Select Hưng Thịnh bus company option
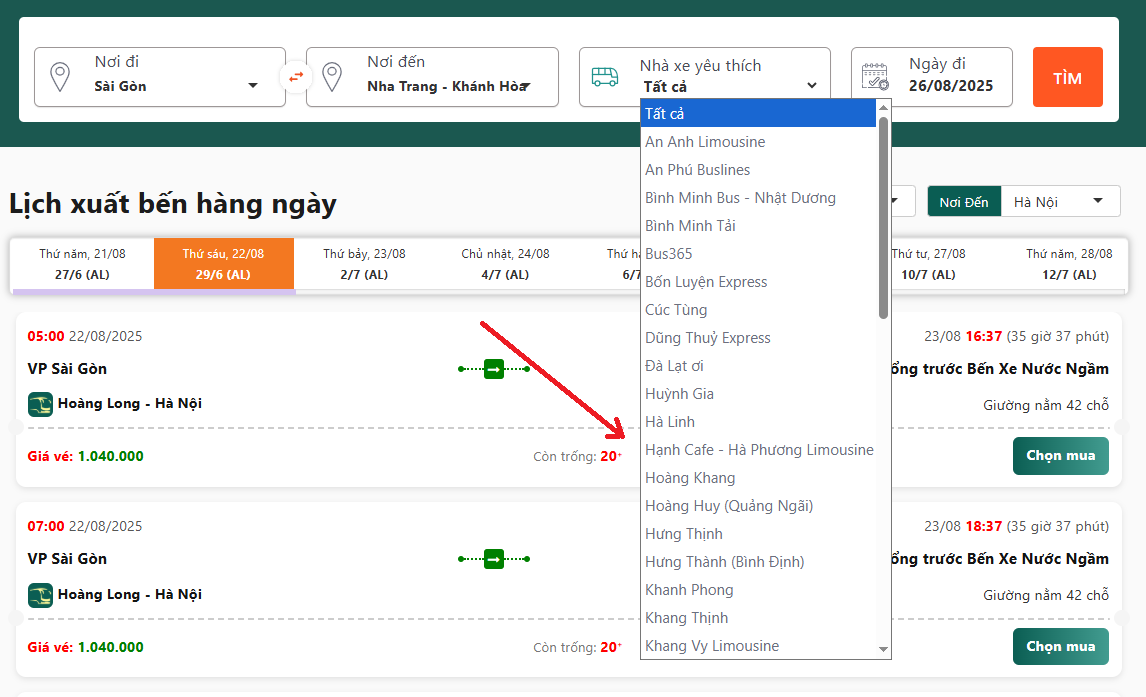1146x697 pixels. click(x=758, y=534)
